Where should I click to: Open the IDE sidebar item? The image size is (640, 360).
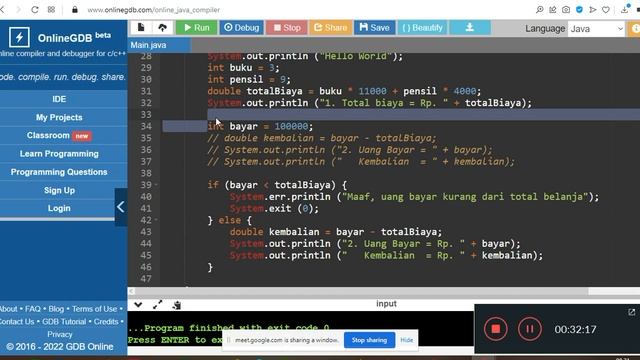(x=59, y=99)
